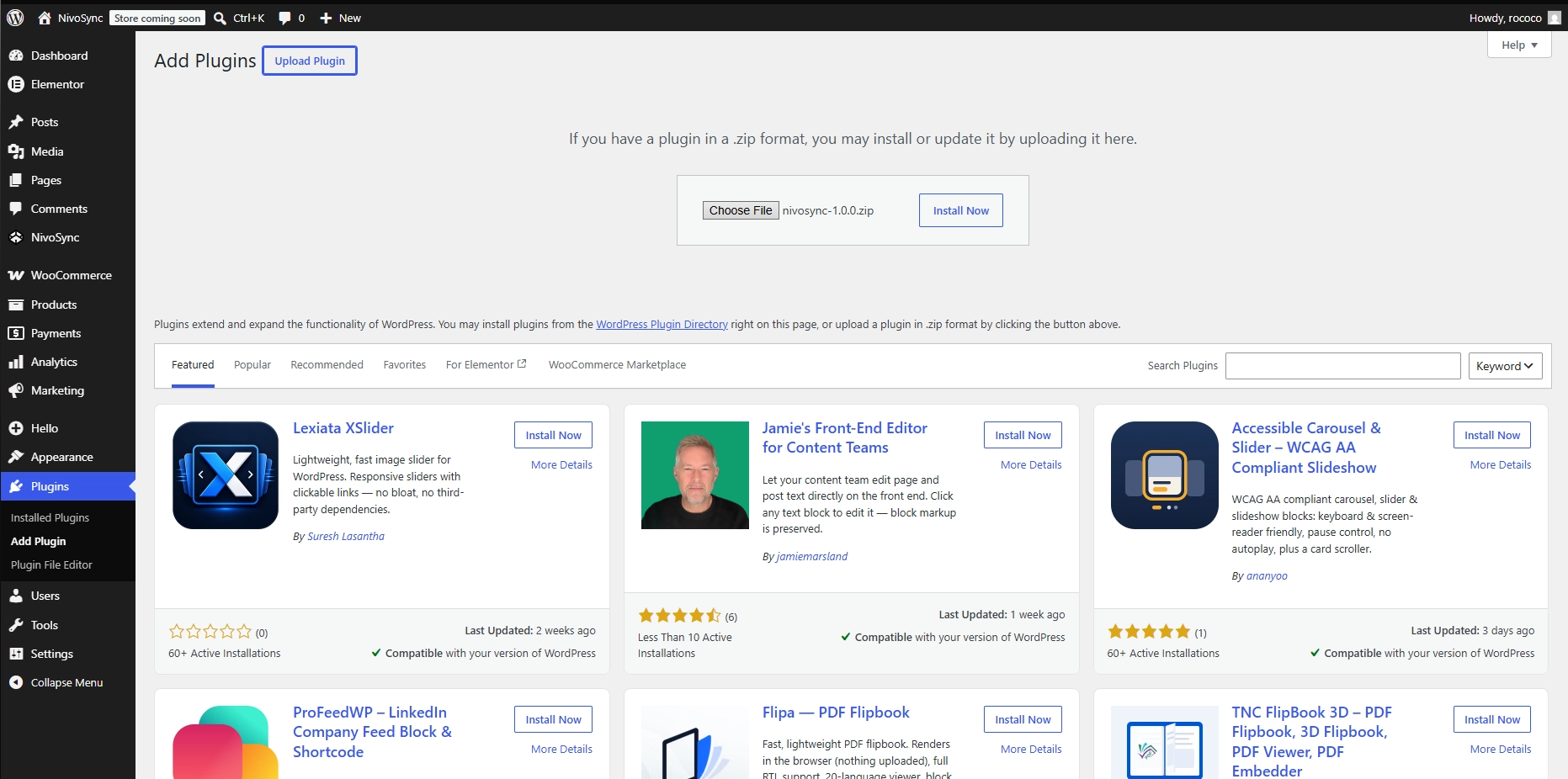
Task: Open the Appearance paintbrush icon
Action: (x=16, y=457)
